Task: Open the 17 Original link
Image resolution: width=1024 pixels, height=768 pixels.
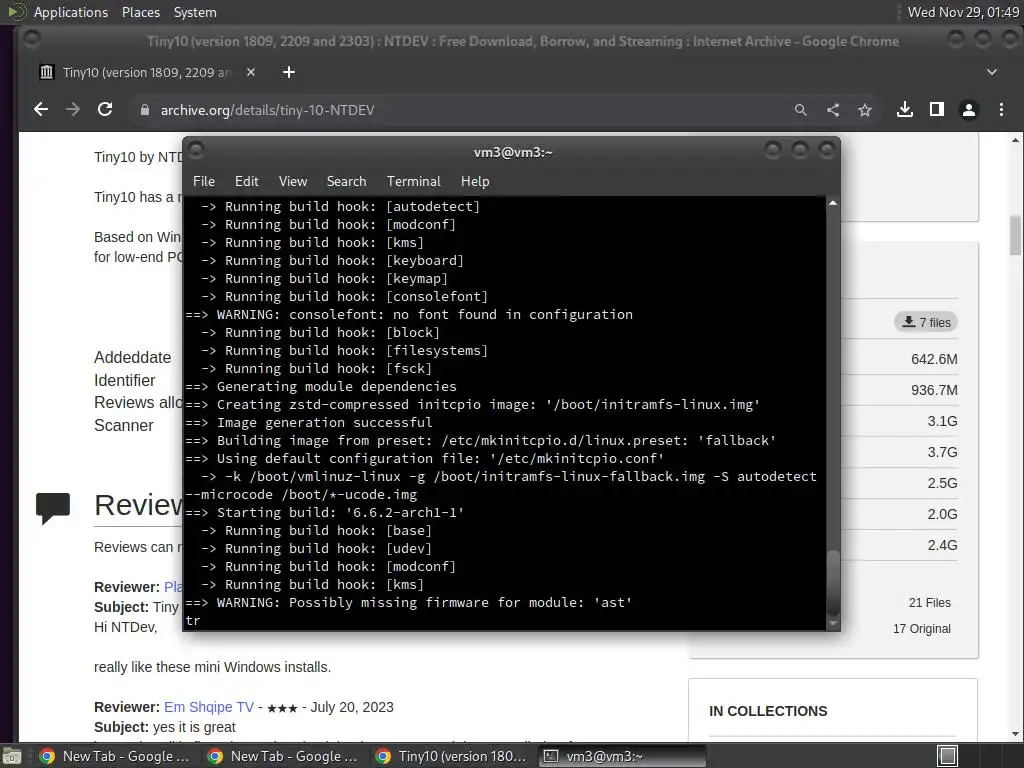Action: pyautogui.click(x=921, y=629)
